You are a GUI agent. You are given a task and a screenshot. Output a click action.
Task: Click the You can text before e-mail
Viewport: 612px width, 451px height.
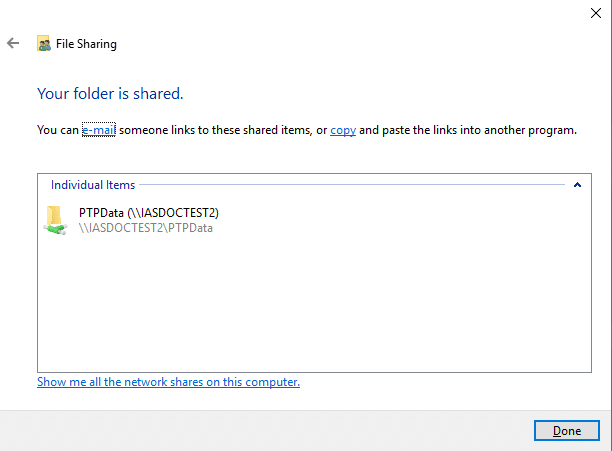click(x=58, y=130)
